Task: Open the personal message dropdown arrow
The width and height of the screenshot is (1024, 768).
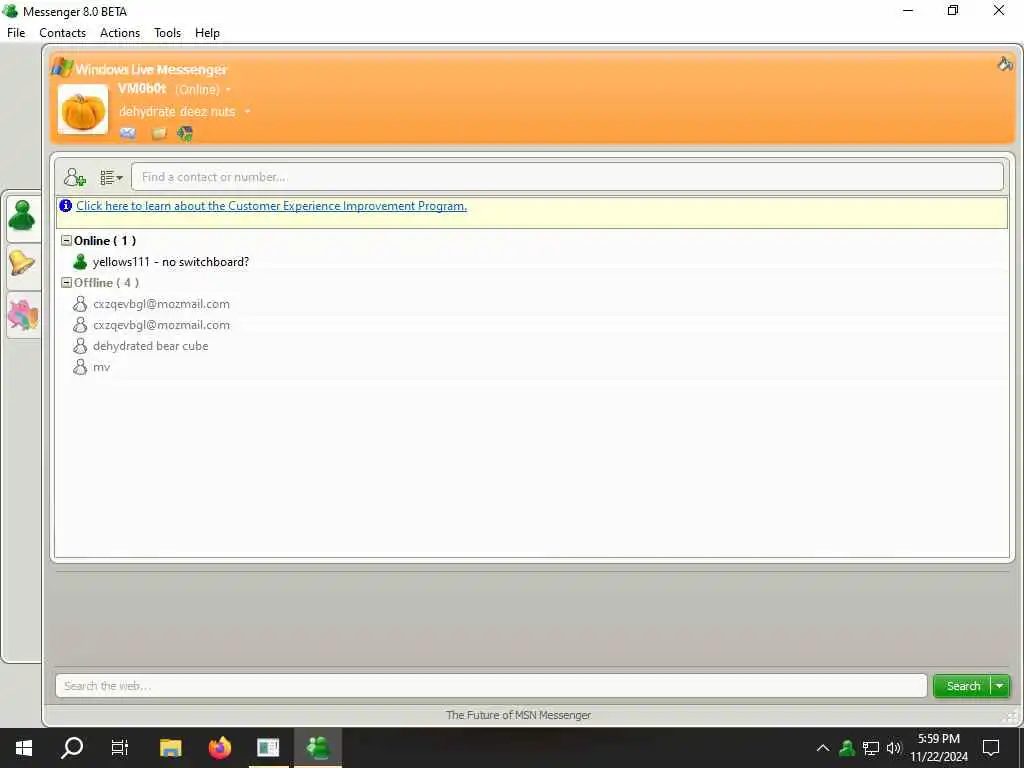Action: pos(248,112)
